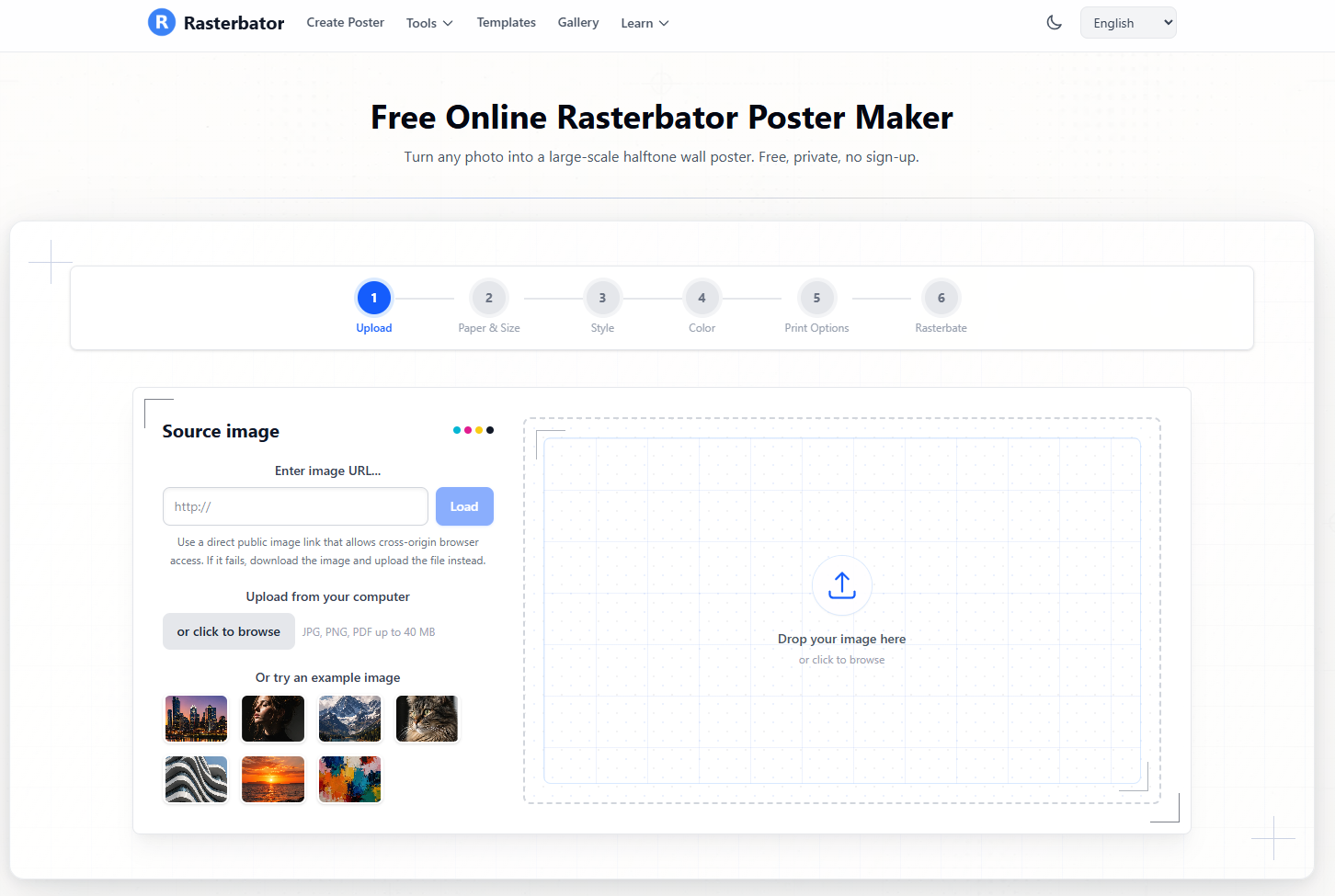The image size is (1335, 896).
Task: Open the Gallery menu item
Action: point(578,22)
